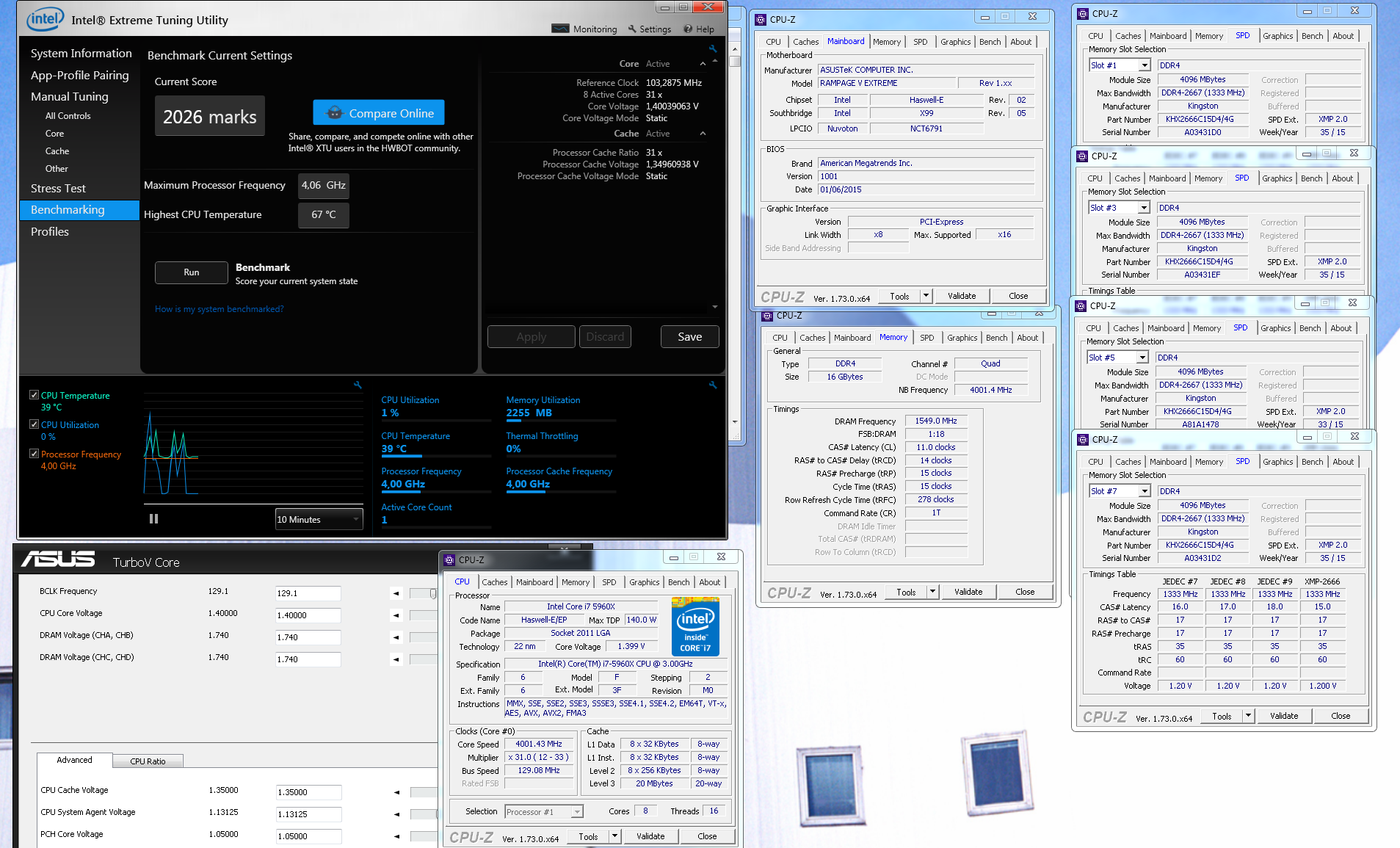Click Close in CPU-Z Memory window

click(x=1025, y=592)
